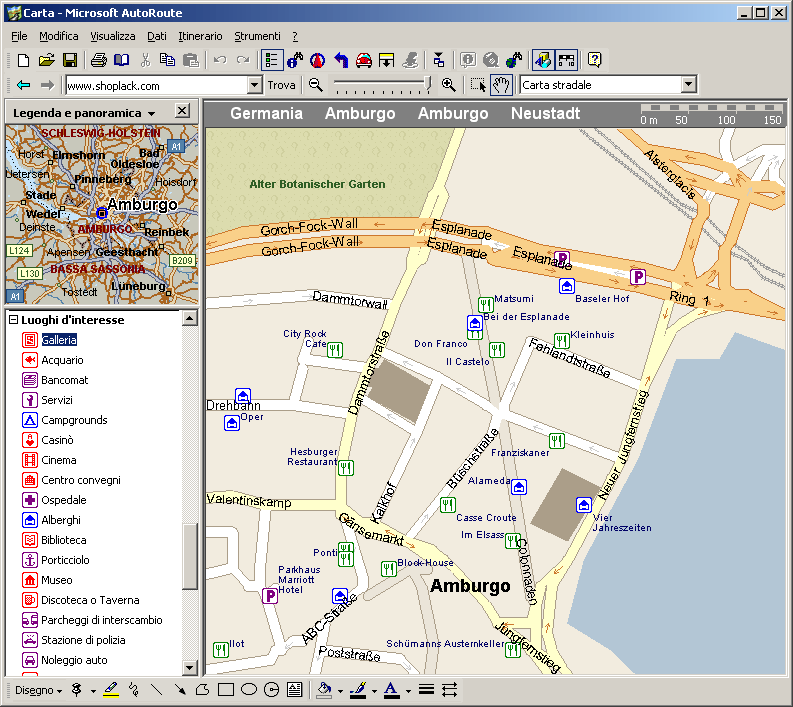This screenshot has height=707, width=793.
Task: Click the address input field www.shoplack.com
Action: pos(157,85)
